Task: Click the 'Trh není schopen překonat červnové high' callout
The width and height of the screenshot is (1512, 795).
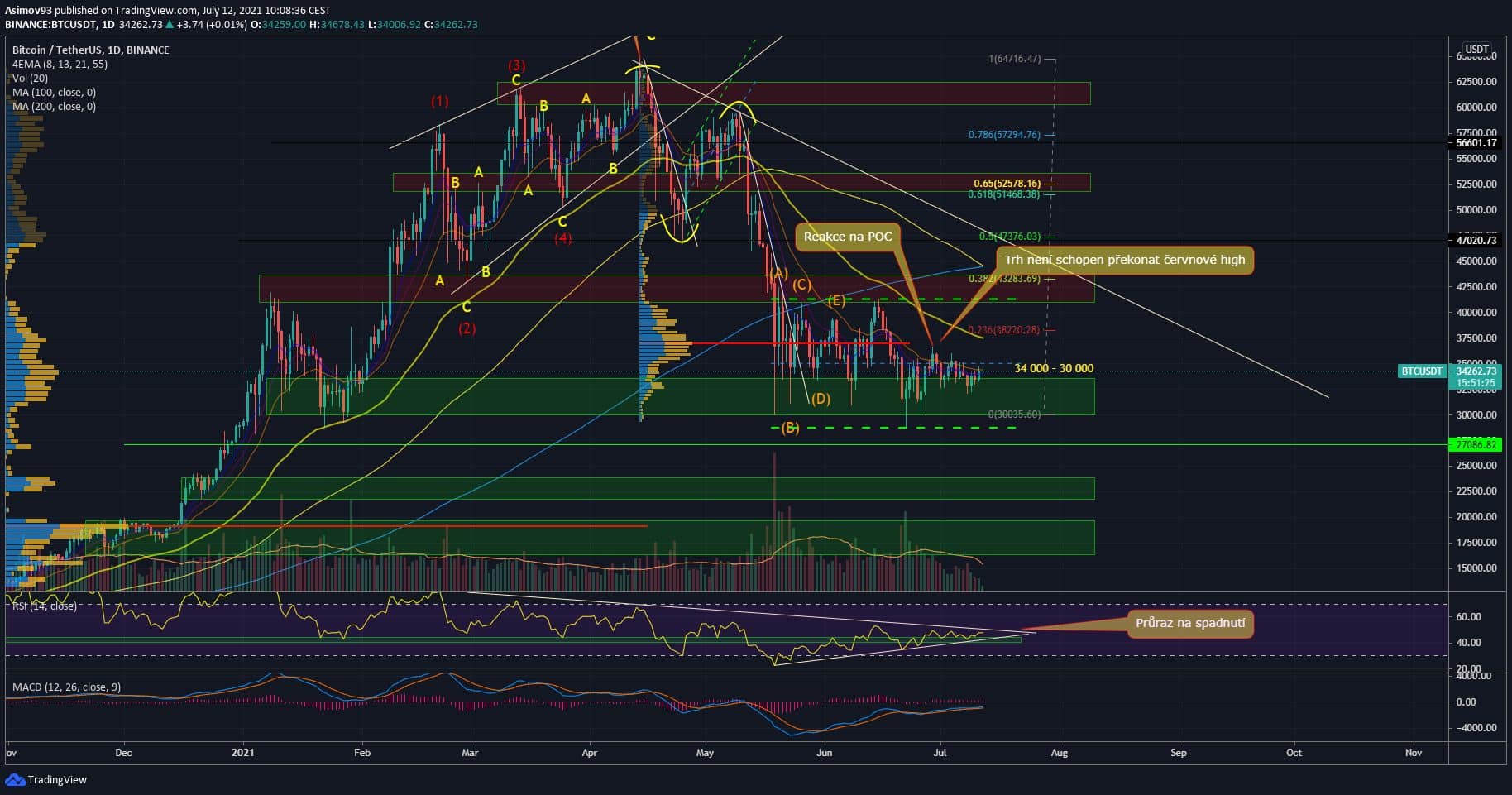Action: pyautogui.click(x=1125, y=260)
